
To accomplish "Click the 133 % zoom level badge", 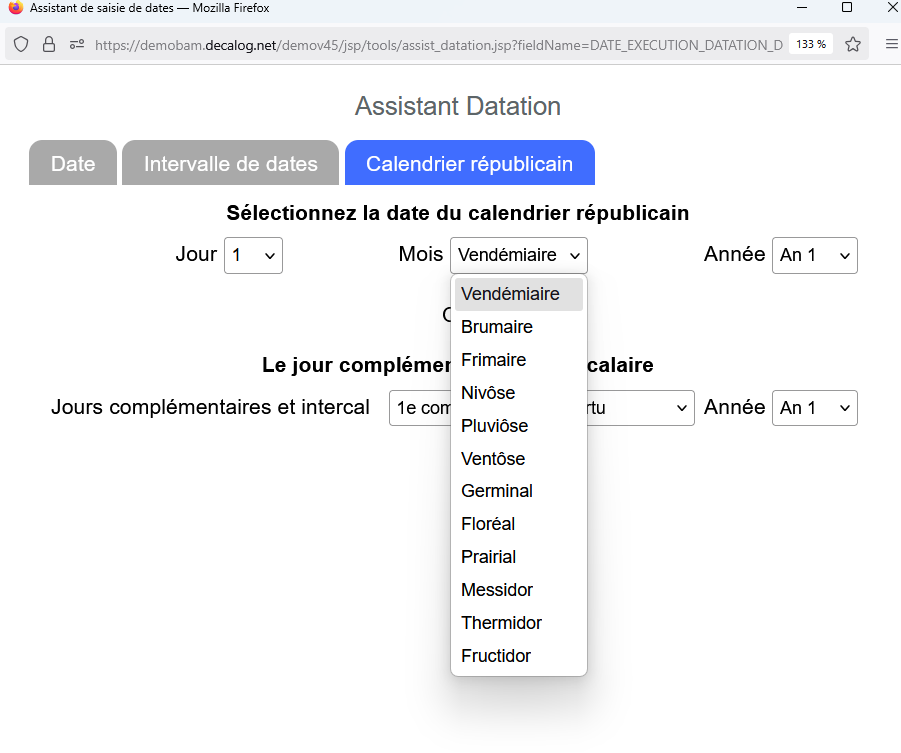I will 810,44.
